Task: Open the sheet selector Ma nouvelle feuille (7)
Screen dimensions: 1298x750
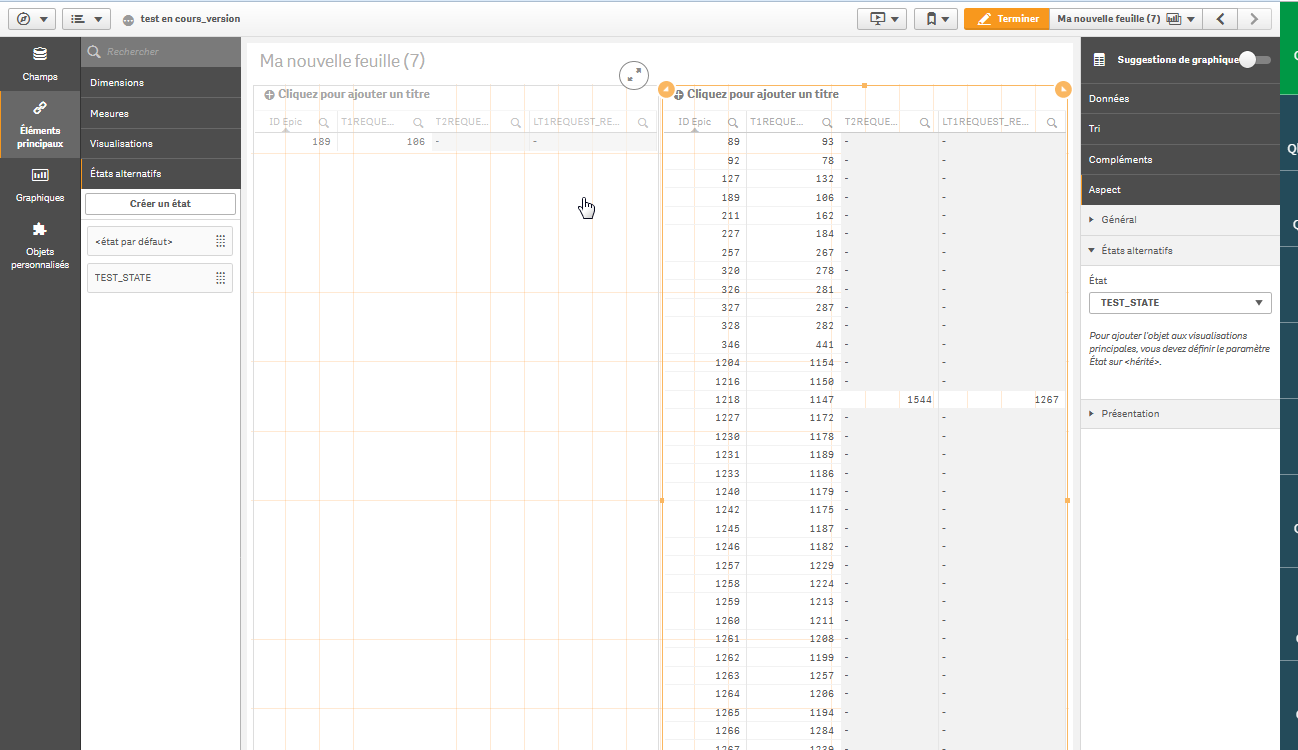Action: [1124, 19]
